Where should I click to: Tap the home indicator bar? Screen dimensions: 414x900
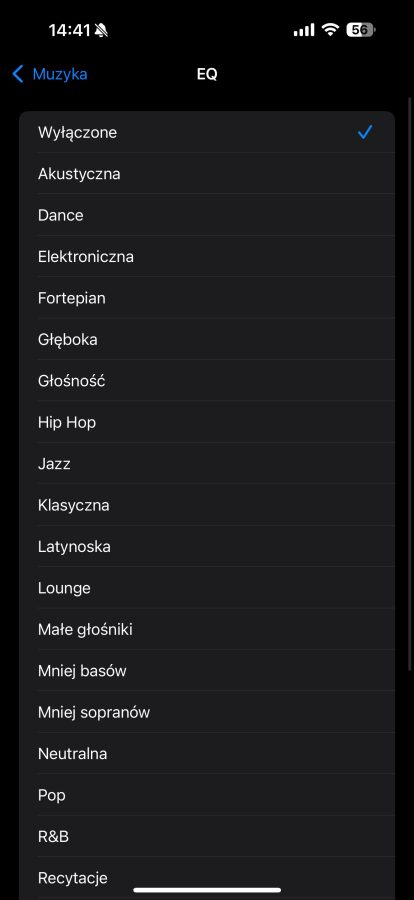click(x=207, y=890)
